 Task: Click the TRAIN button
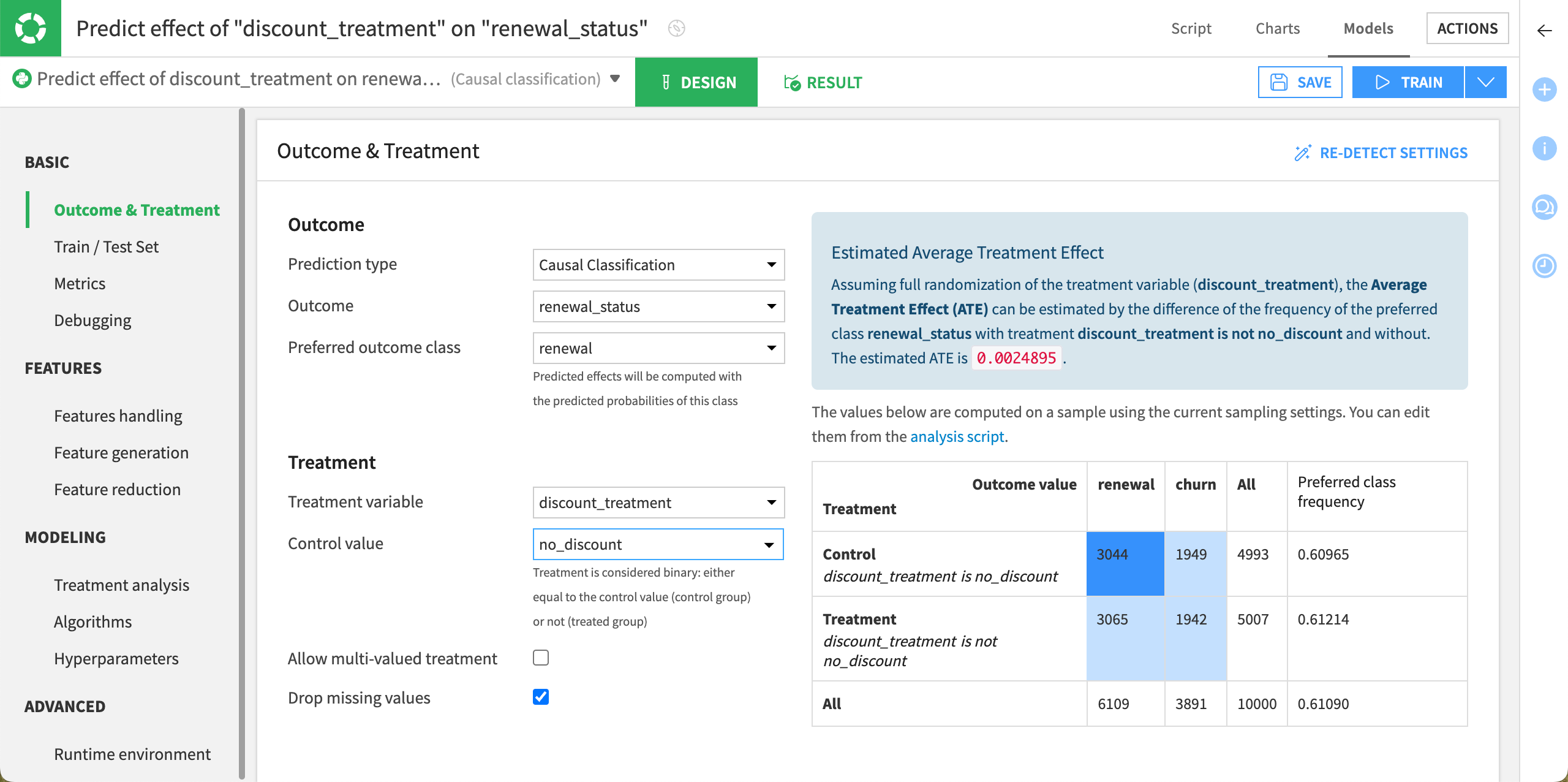(x=1409, y=82)
